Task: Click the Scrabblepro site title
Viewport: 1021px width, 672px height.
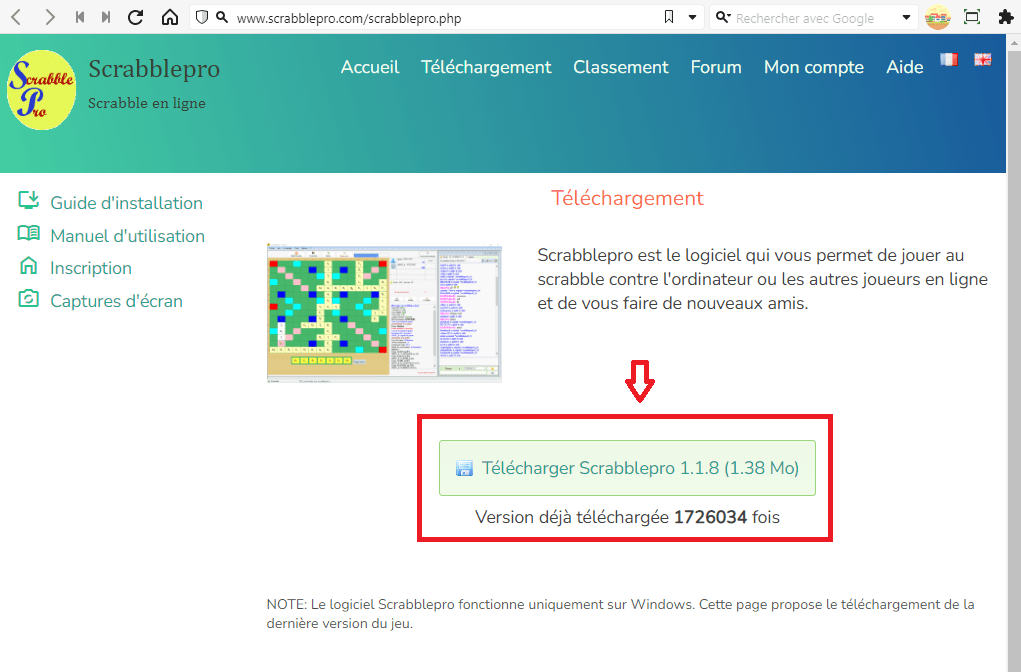Action: click(154, 68)
